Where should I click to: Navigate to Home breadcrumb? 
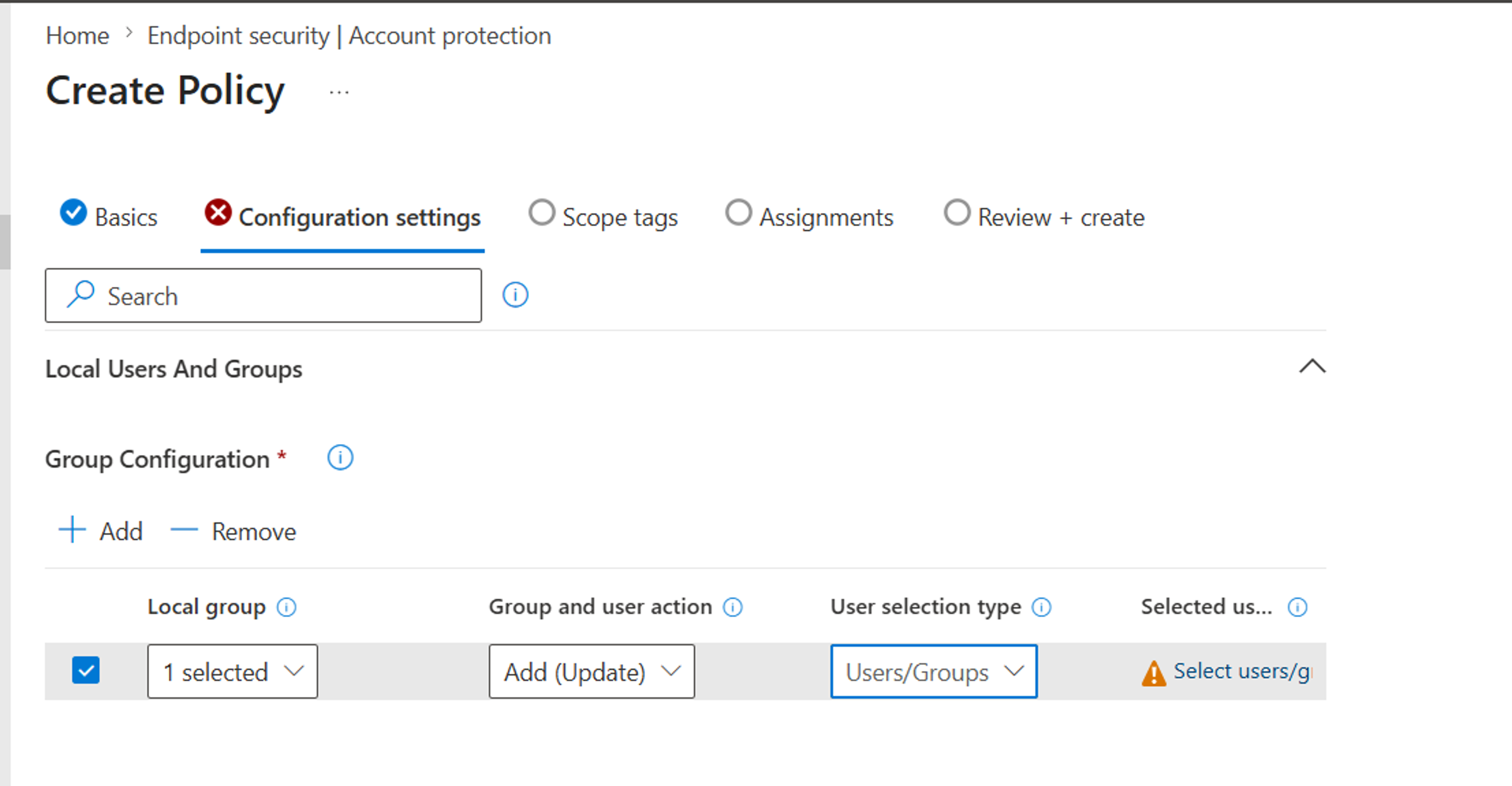coord(78,35)
